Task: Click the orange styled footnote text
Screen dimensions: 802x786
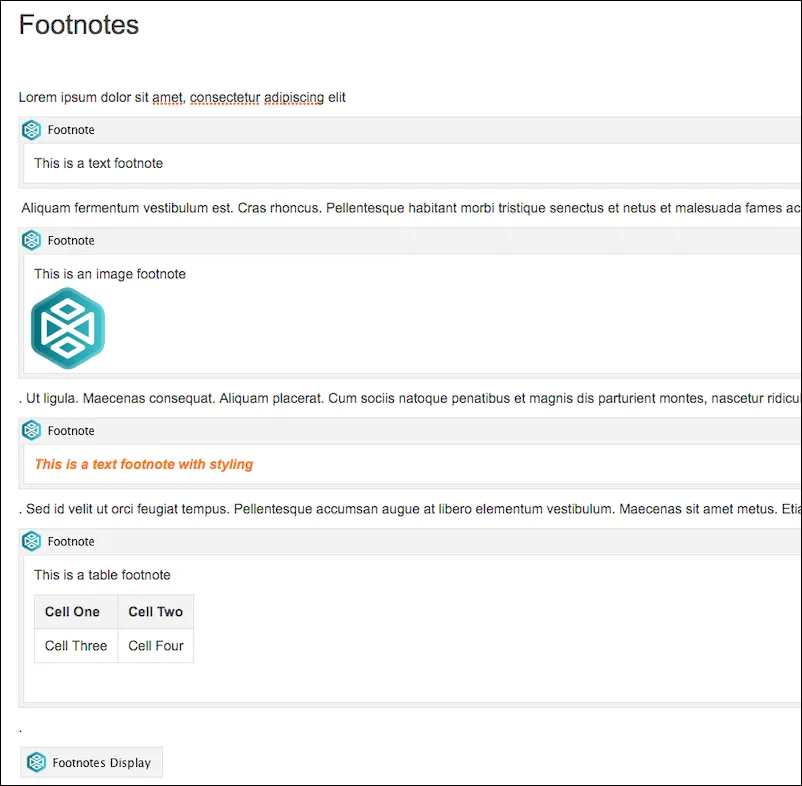Action: [x=144, y=464]
